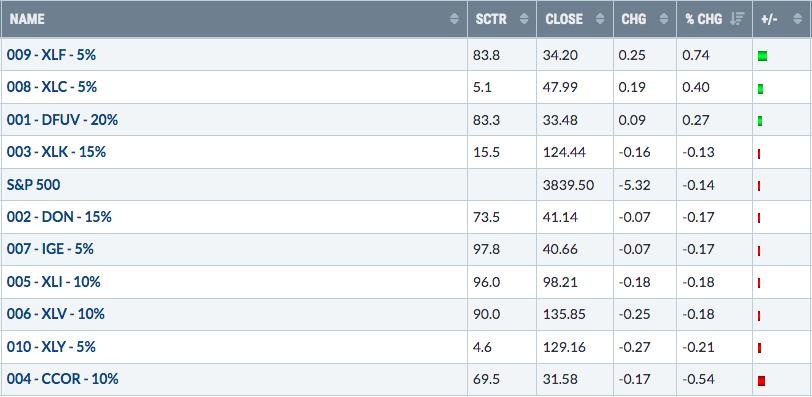Screen dimensions: 812x397
Task: Open the 005 - XLI - 10% link
Action: click(53, 282)
